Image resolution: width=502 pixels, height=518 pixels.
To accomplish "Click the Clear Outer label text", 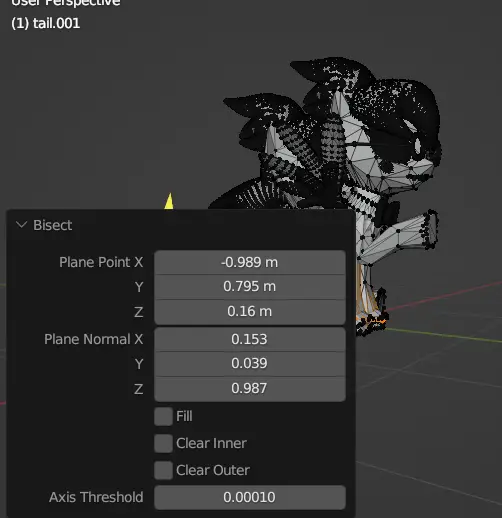I will (x=213, y=470).
